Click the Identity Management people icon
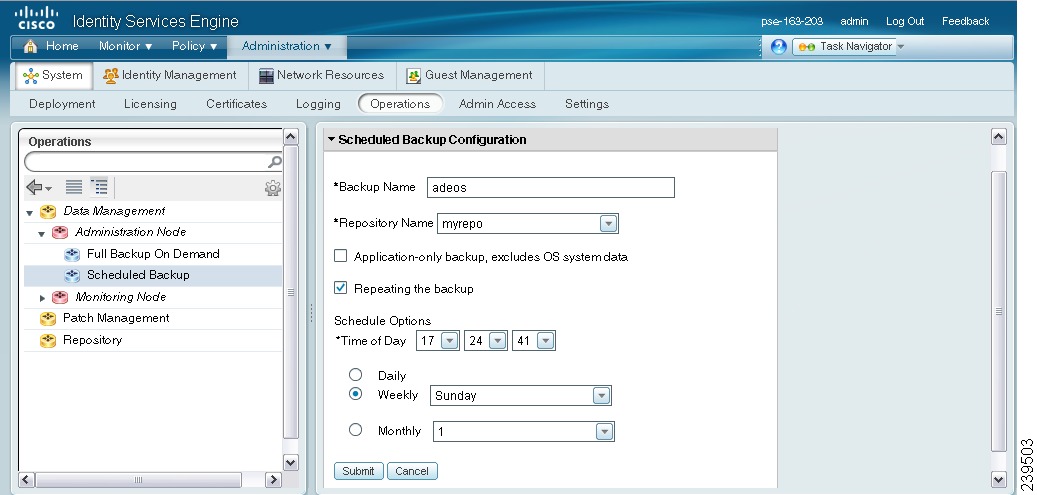Viewport: 1037px width, 495px height. [110, 75]
